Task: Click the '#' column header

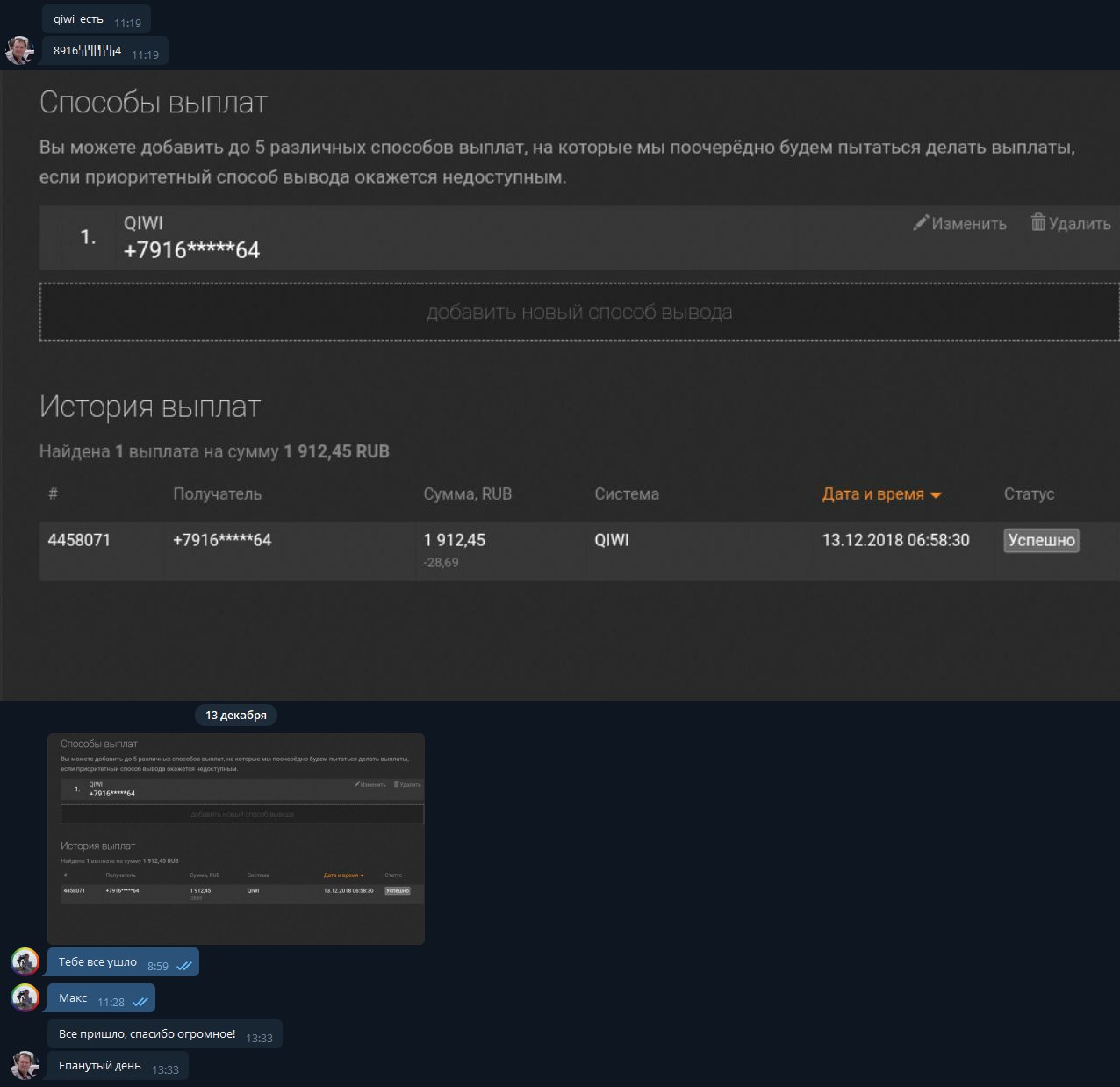Action: (x=53, y=494)
